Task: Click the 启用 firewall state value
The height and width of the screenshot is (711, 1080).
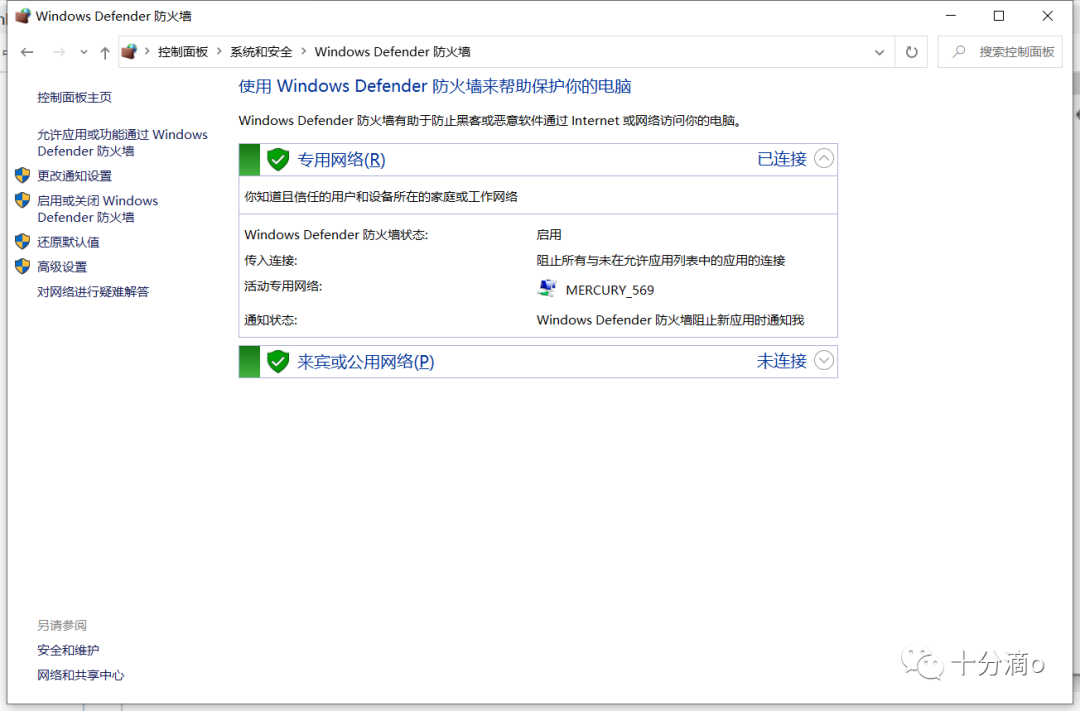Action: pos(549,235)
